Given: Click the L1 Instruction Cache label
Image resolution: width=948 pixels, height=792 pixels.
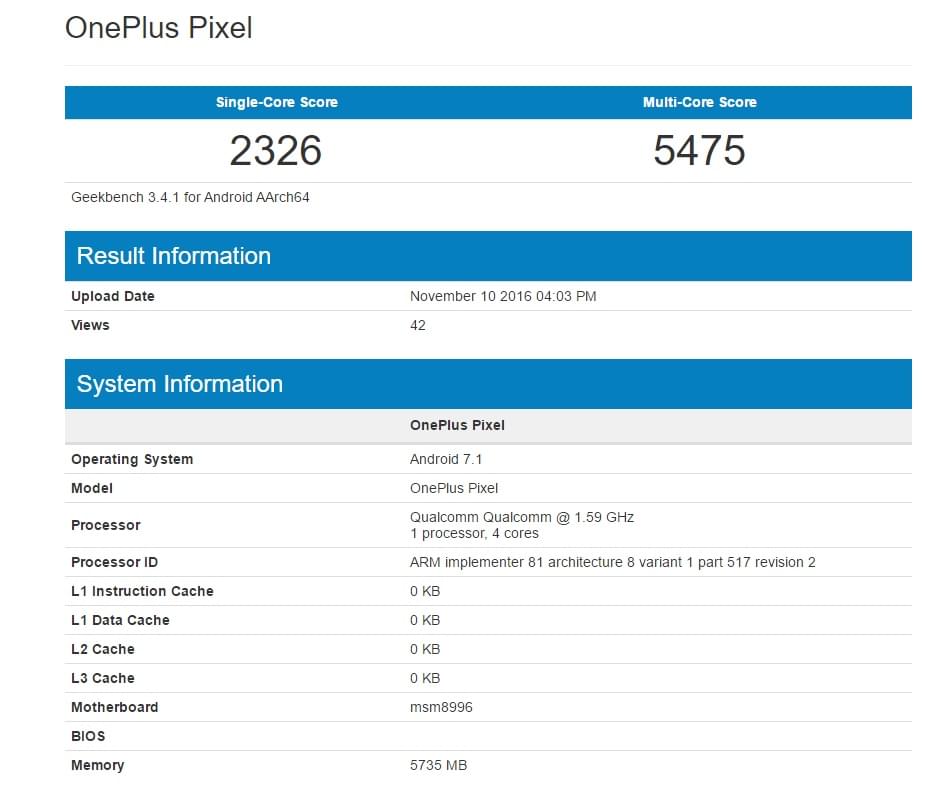Looking at the screenshot, I should point(142,591).
